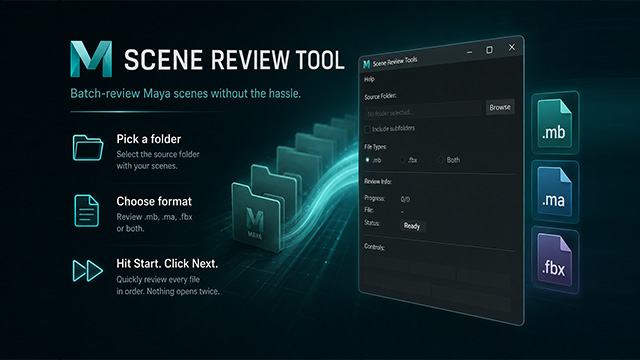
Task: Enable Include subfolders checkbox
Action: (367, 129)
